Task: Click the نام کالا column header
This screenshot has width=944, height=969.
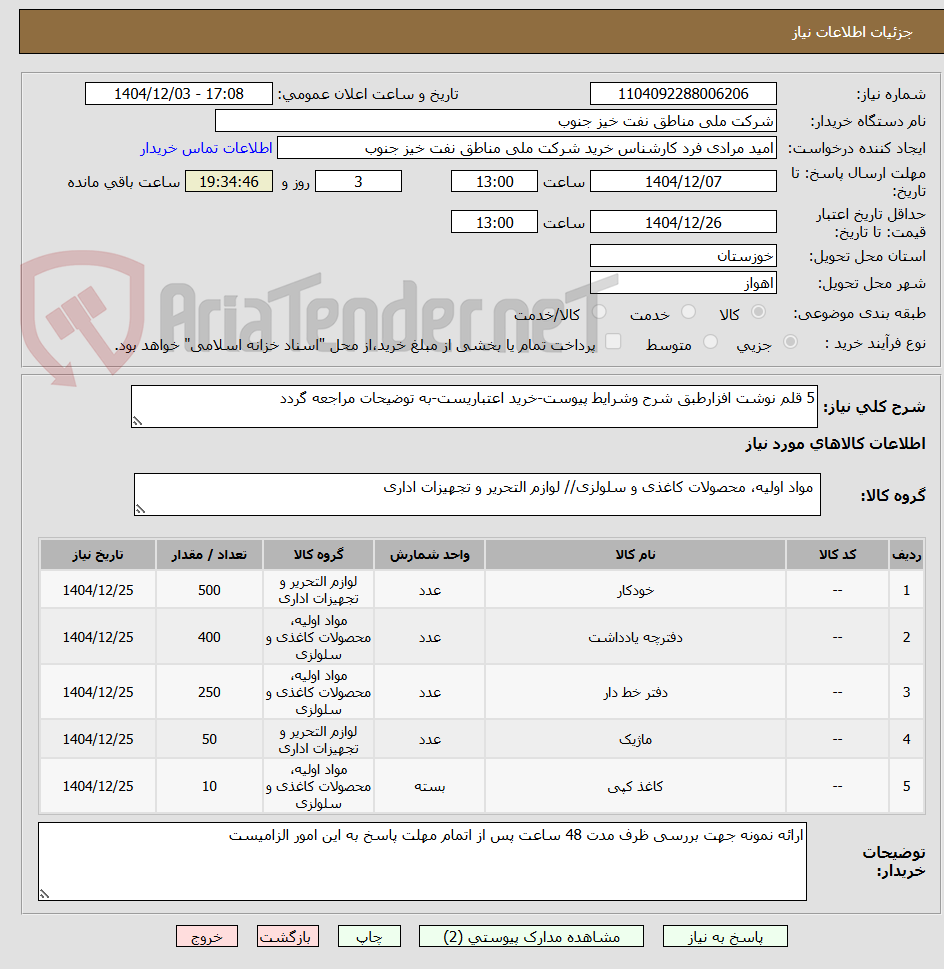Action: pyautogui.click(x=635, y=554)
